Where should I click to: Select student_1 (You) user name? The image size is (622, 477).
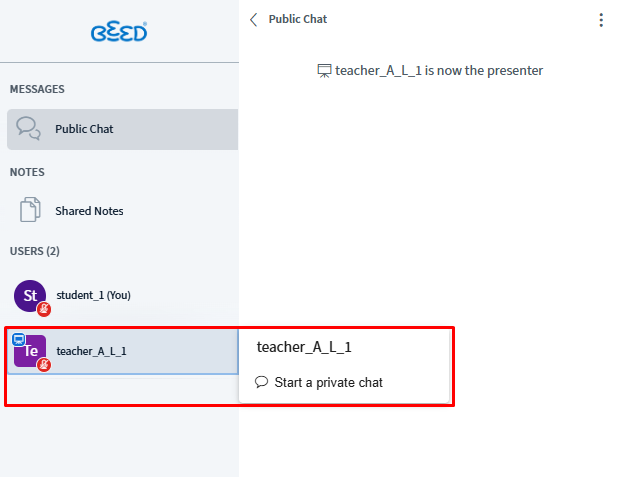point(93,295)
